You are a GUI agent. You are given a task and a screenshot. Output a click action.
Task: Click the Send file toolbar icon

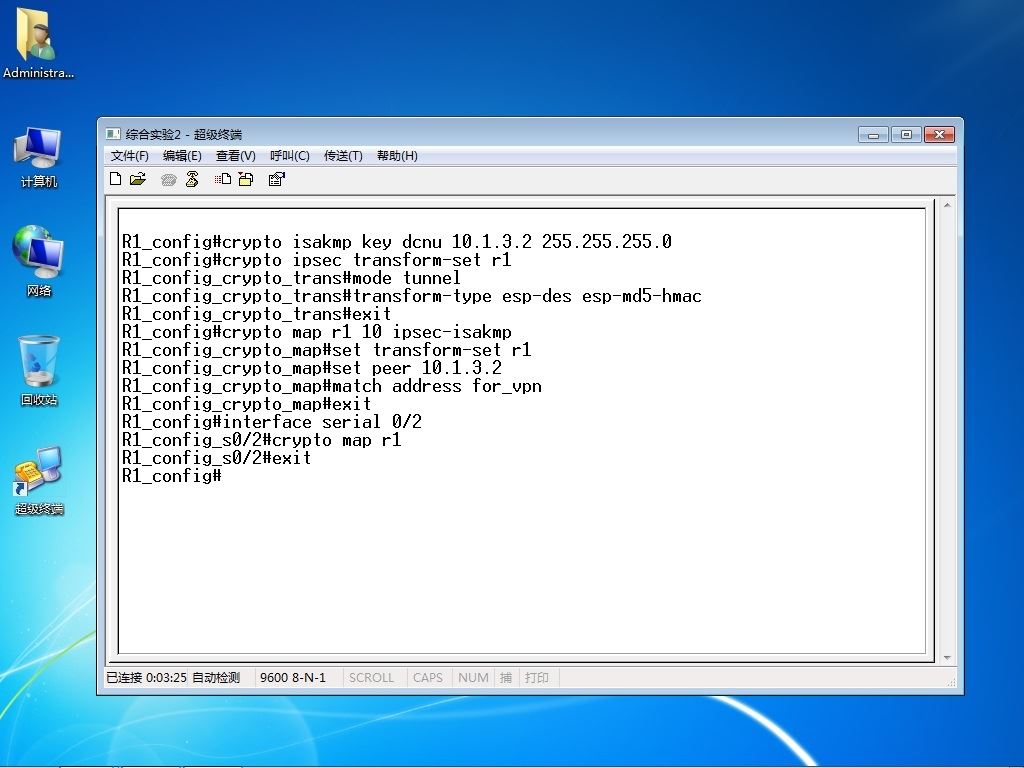tap(223, 179)
